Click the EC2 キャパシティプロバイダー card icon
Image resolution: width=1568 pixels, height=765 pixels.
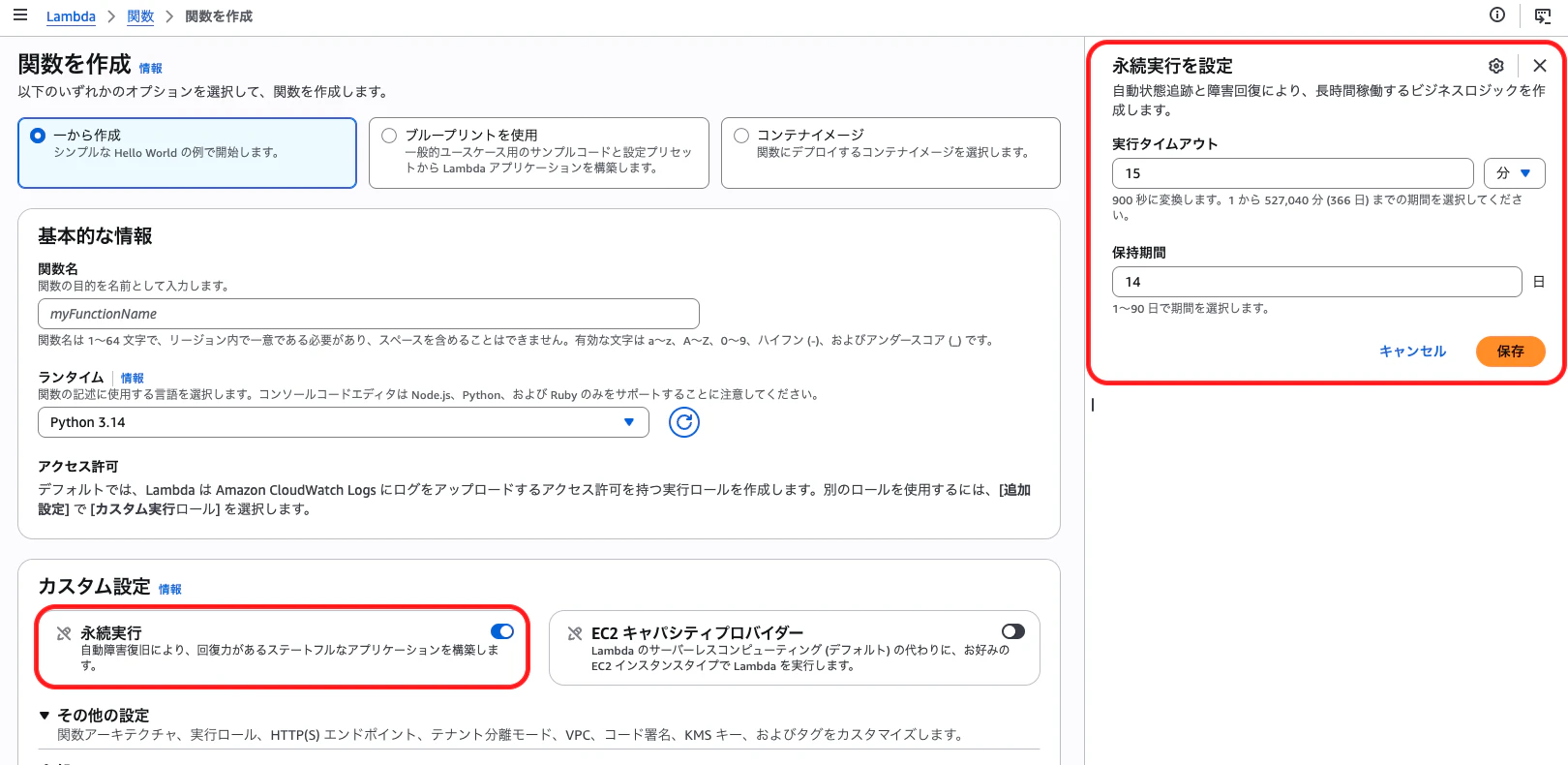[575, 633]
